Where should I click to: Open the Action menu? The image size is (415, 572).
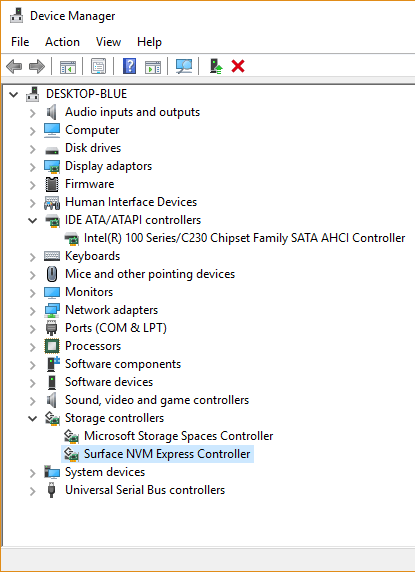[x=62, y=42]
